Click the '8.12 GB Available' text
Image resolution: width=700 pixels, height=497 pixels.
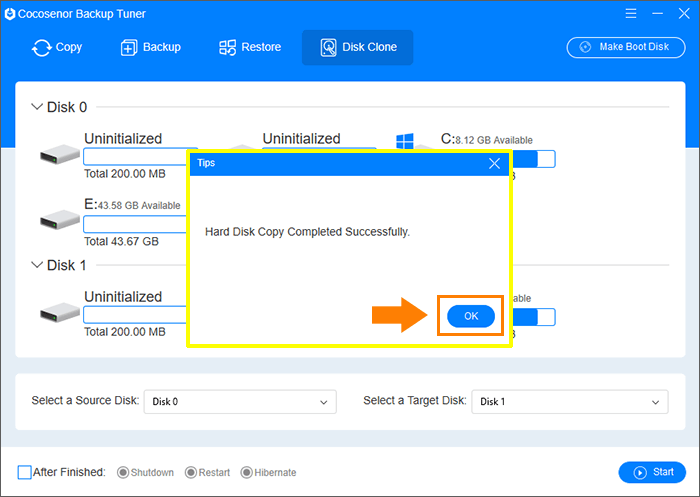tap(494, 140)
